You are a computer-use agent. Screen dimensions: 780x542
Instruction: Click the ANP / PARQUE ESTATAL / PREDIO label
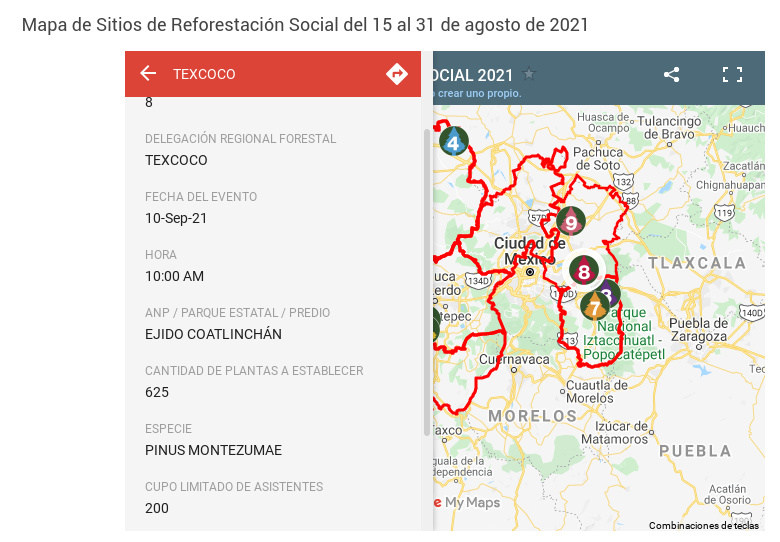238,313
